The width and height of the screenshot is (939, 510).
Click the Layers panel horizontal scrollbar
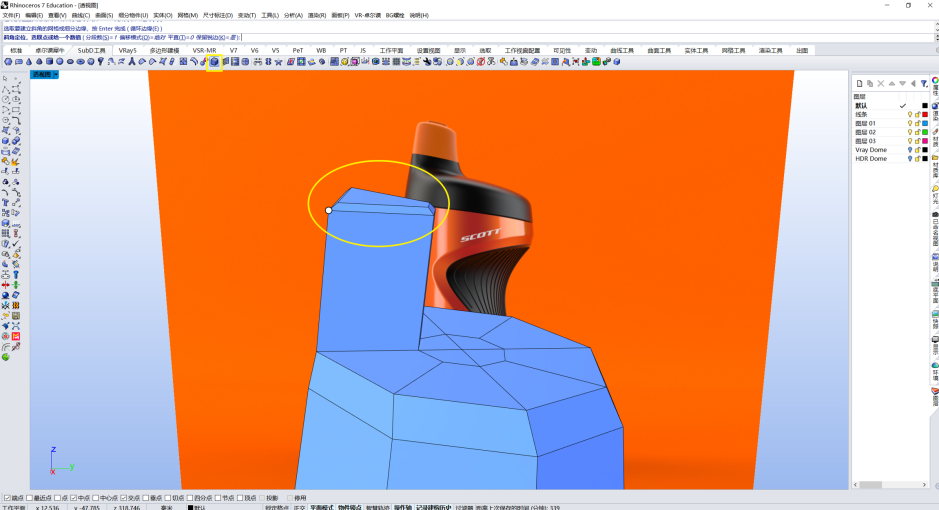pyautogui.click(x=892, y=485)
